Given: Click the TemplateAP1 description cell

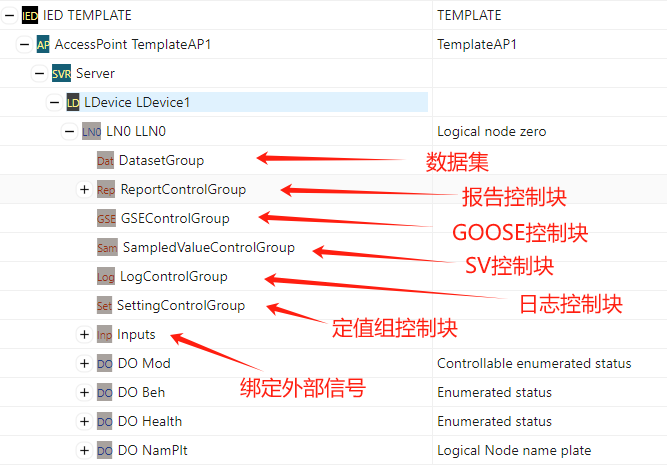Looking at the screenshot, I should 477,44.
